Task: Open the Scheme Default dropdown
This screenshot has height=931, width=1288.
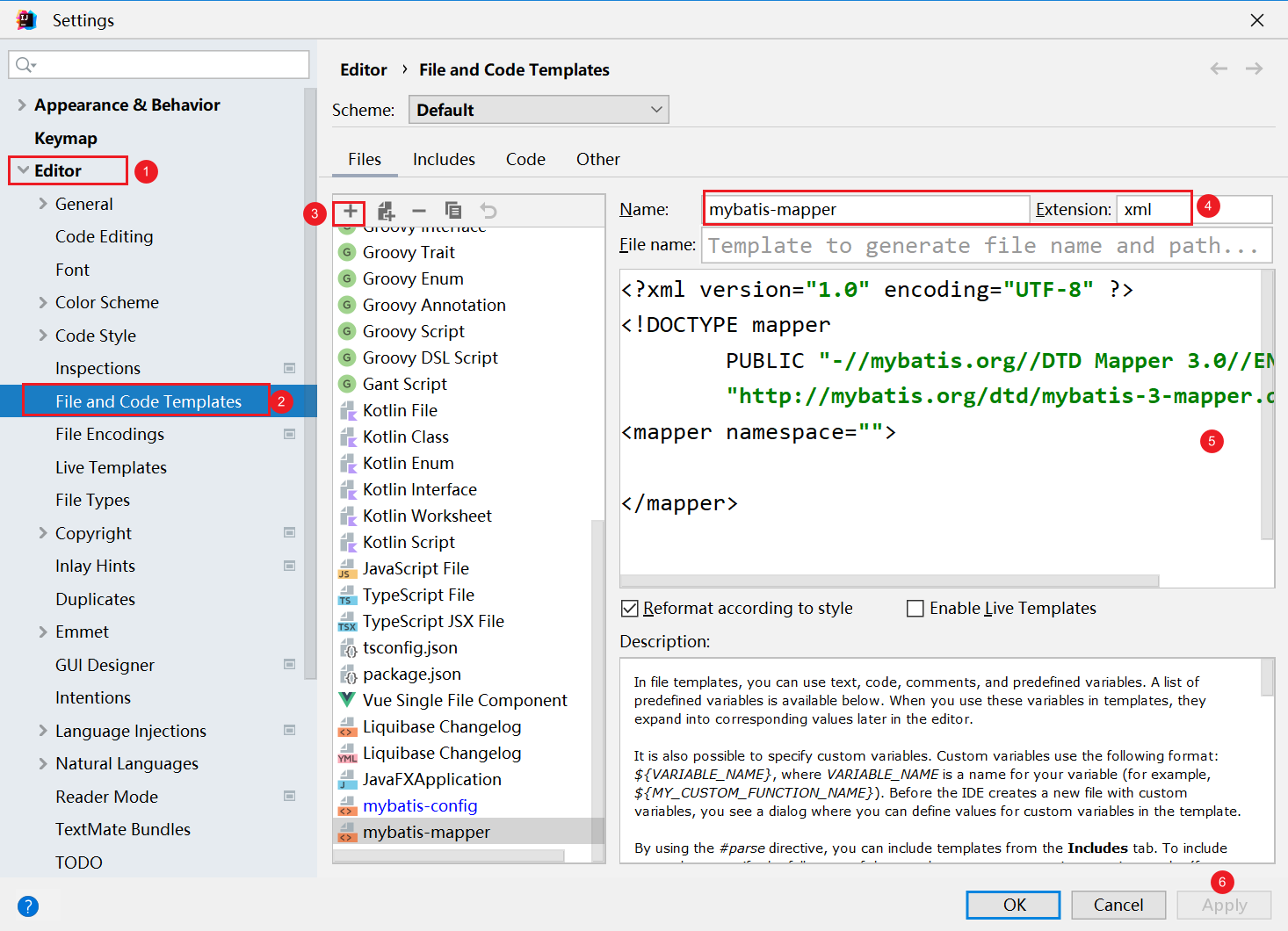Action: pos(539,110)
